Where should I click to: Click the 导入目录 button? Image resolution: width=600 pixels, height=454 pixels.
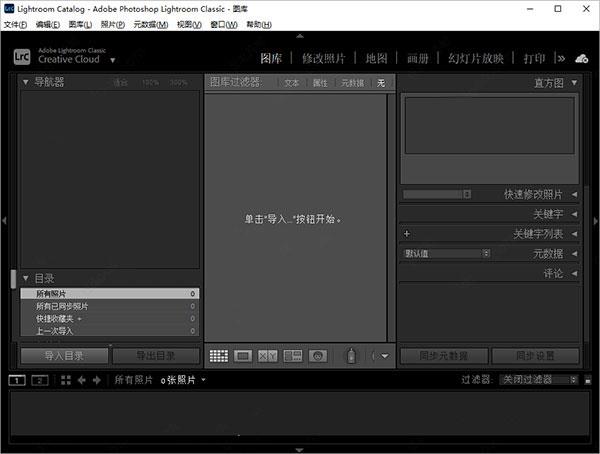pyautogui.click(x=64, y=356)
